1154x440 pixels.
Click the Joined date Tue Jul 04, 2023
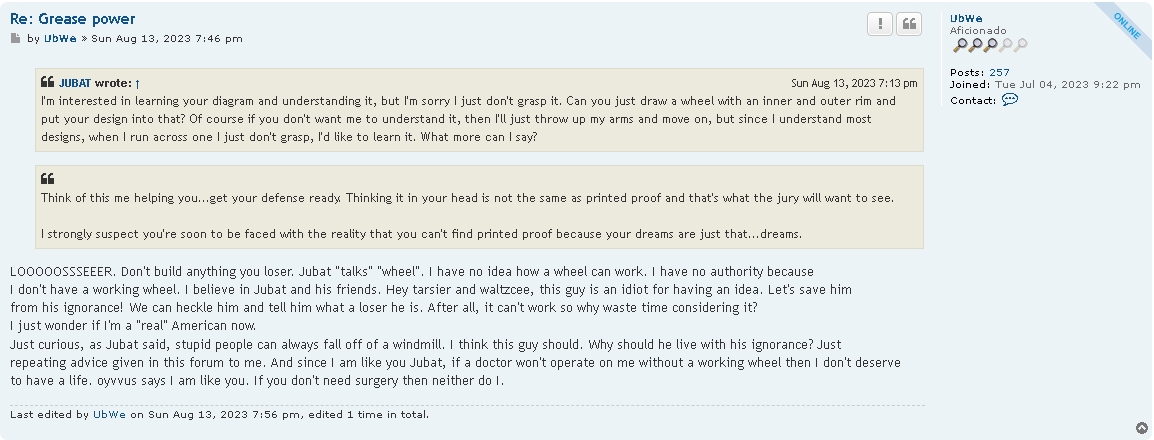[x=1068, y=85]
